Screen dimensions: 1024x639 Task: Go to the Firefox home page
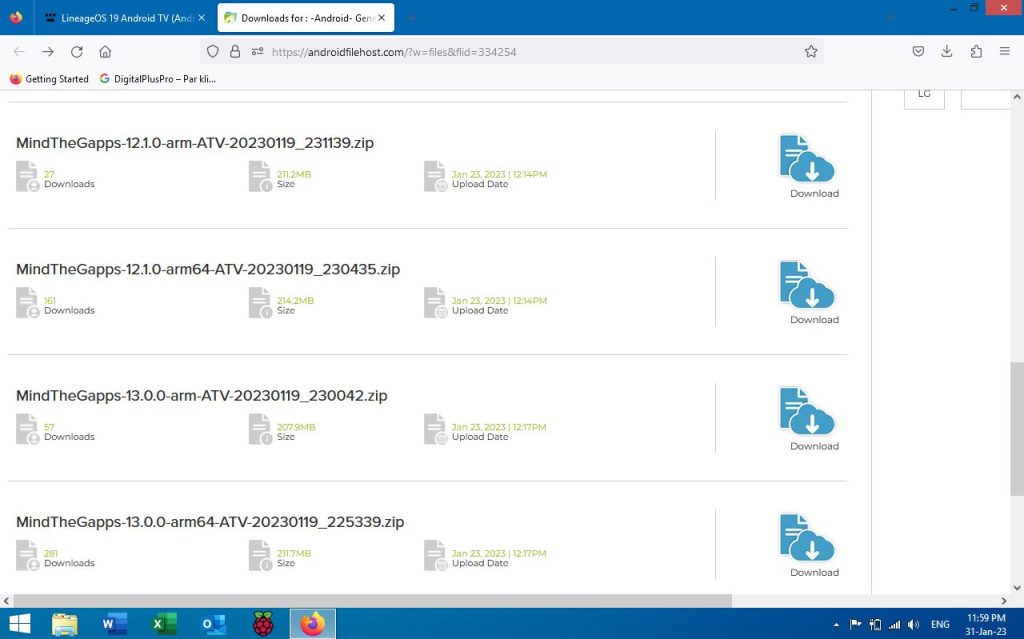click(105, 52)
